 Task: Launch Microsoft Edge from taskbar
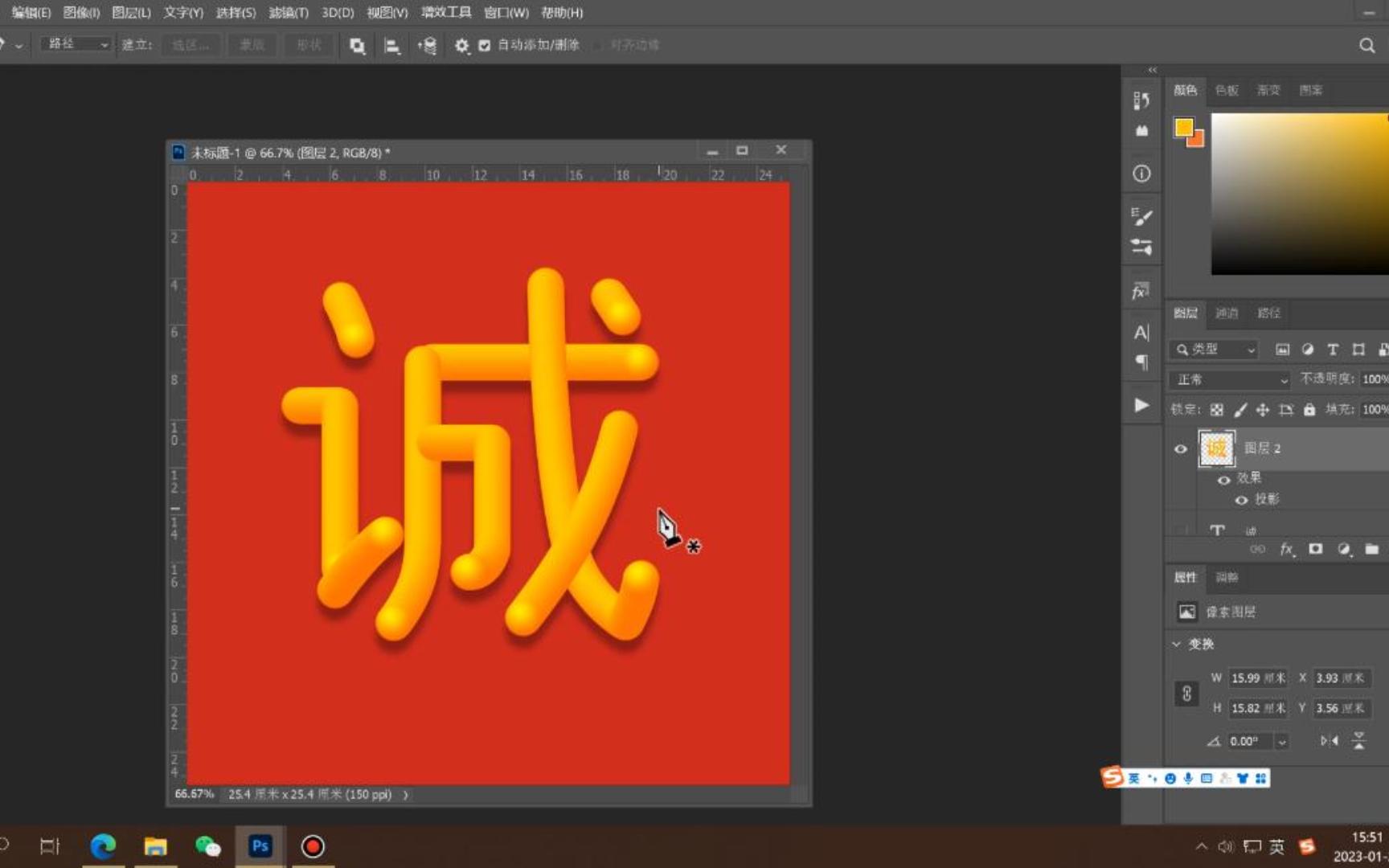point(104,845)
